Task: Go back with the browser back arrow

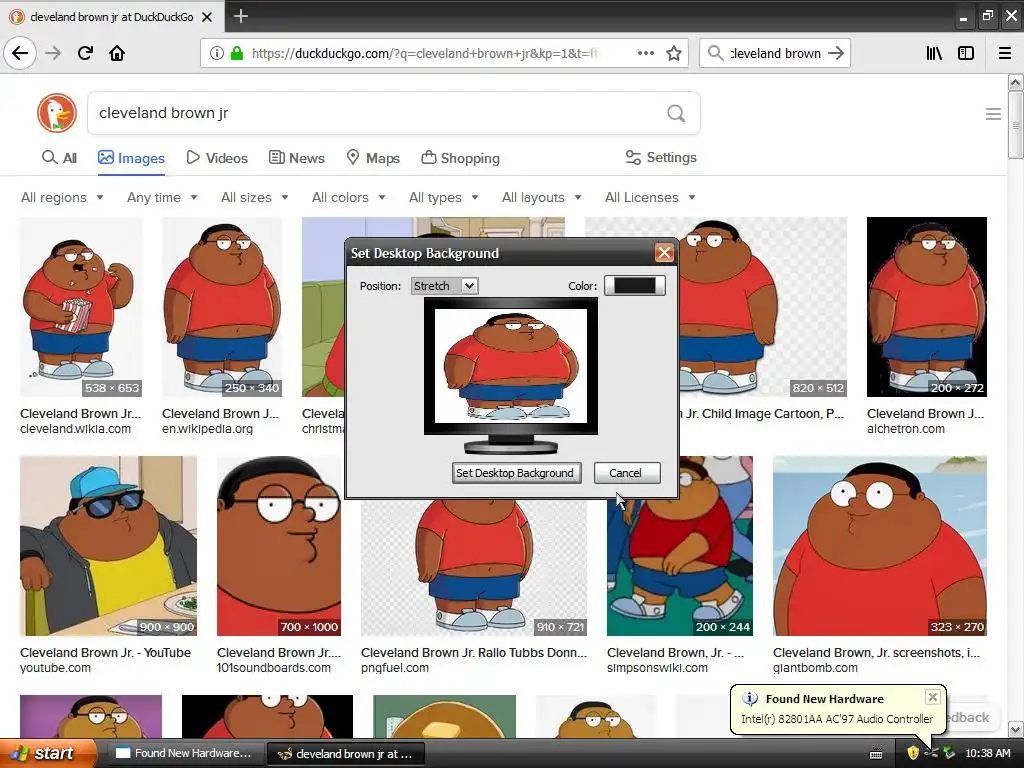Action: [x=20, y=53]
